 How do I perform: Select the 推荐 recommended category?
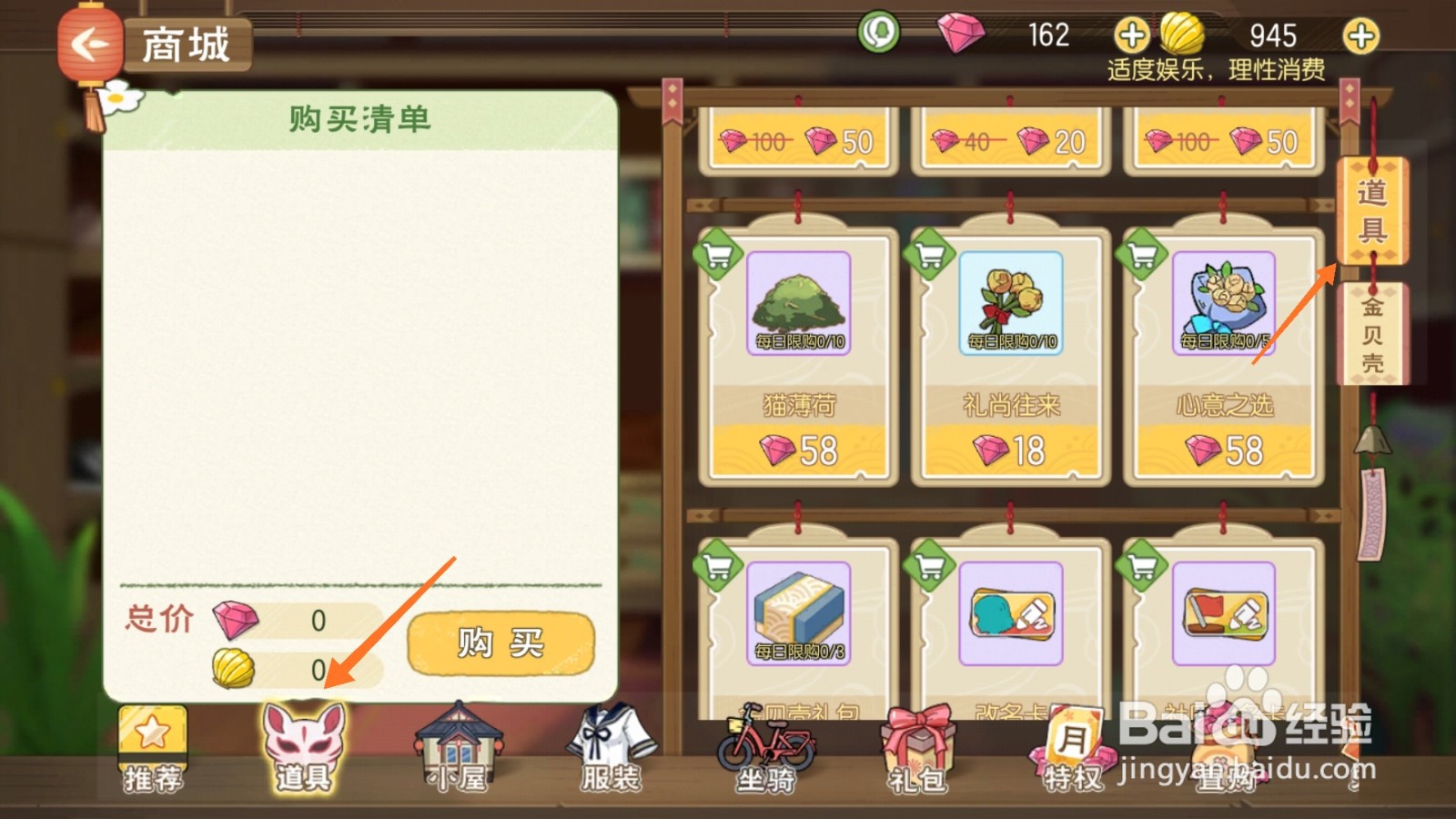pos(153,748)
